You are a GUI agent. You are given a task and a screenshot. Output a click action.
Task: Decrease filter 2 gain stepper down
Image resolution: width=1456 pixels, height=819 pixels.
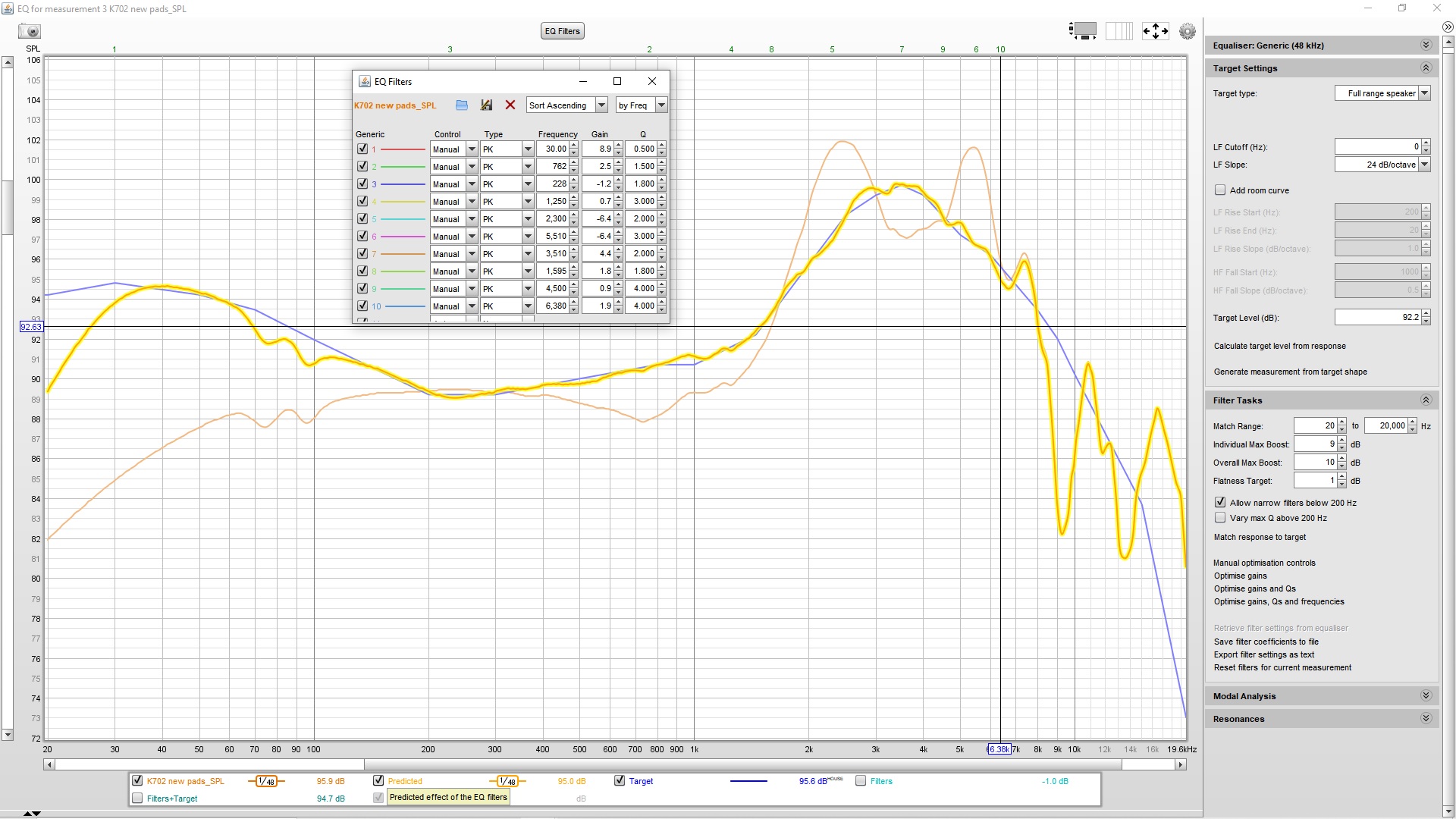click(x=619, y=170)
